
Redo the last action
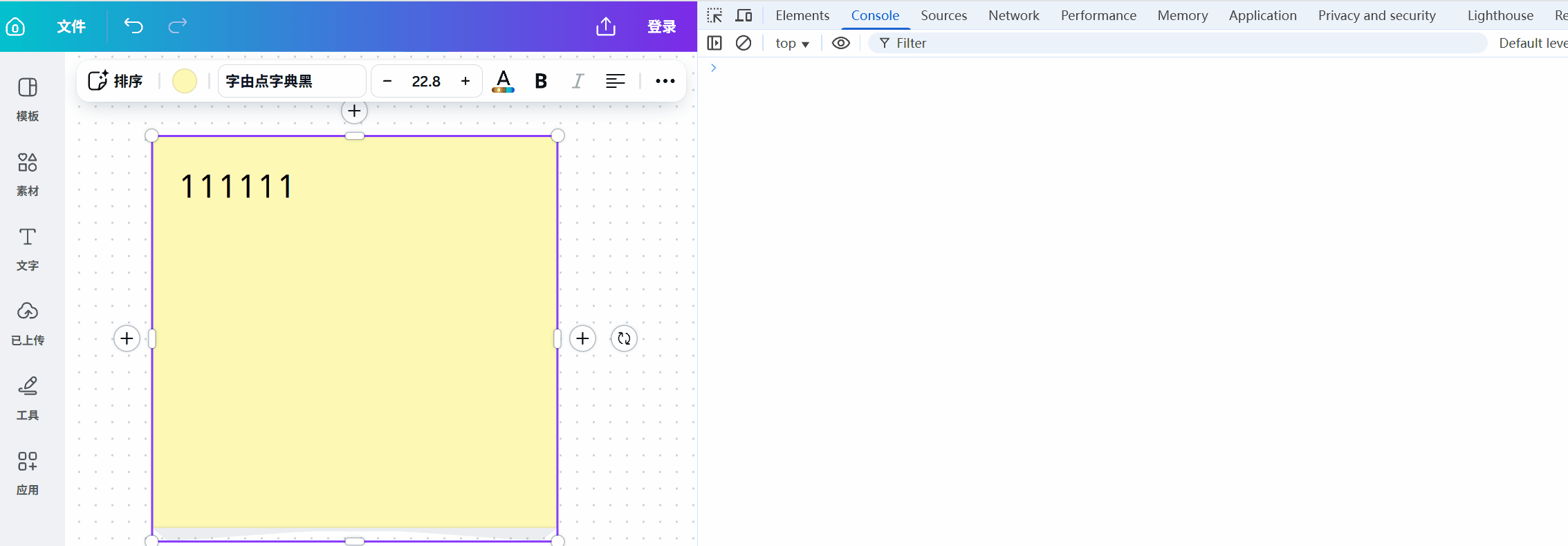(x=178, y=26)
